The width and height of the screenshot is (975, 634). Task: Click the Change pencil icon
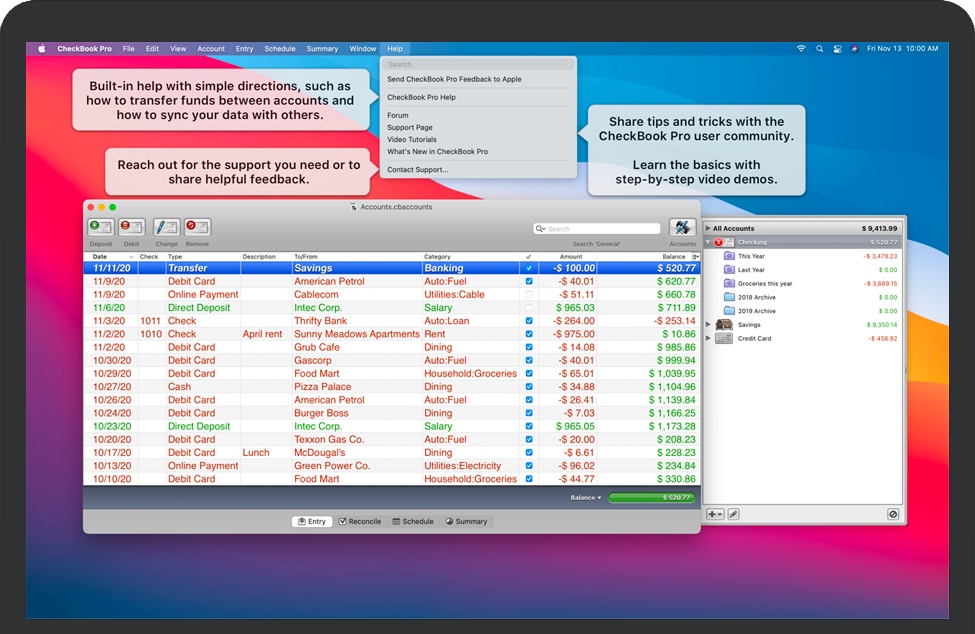click(x=166, y=227)
